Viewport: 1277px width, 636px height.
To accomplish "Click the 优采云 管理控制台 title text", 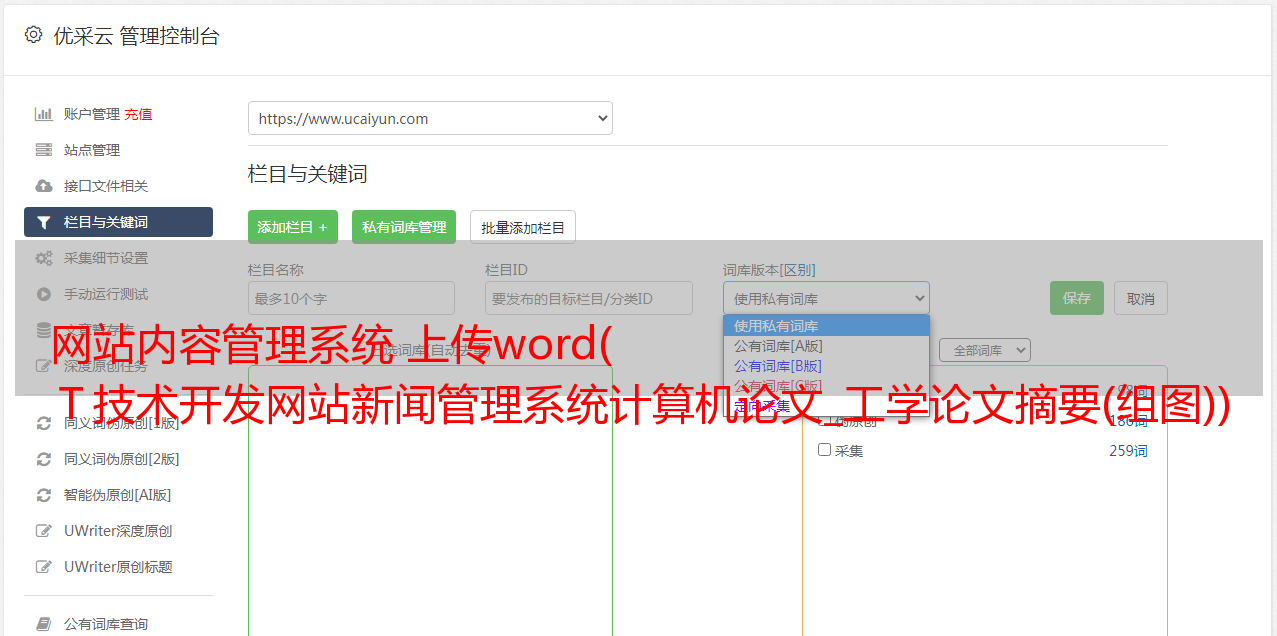I will click(x=136, y=36).
